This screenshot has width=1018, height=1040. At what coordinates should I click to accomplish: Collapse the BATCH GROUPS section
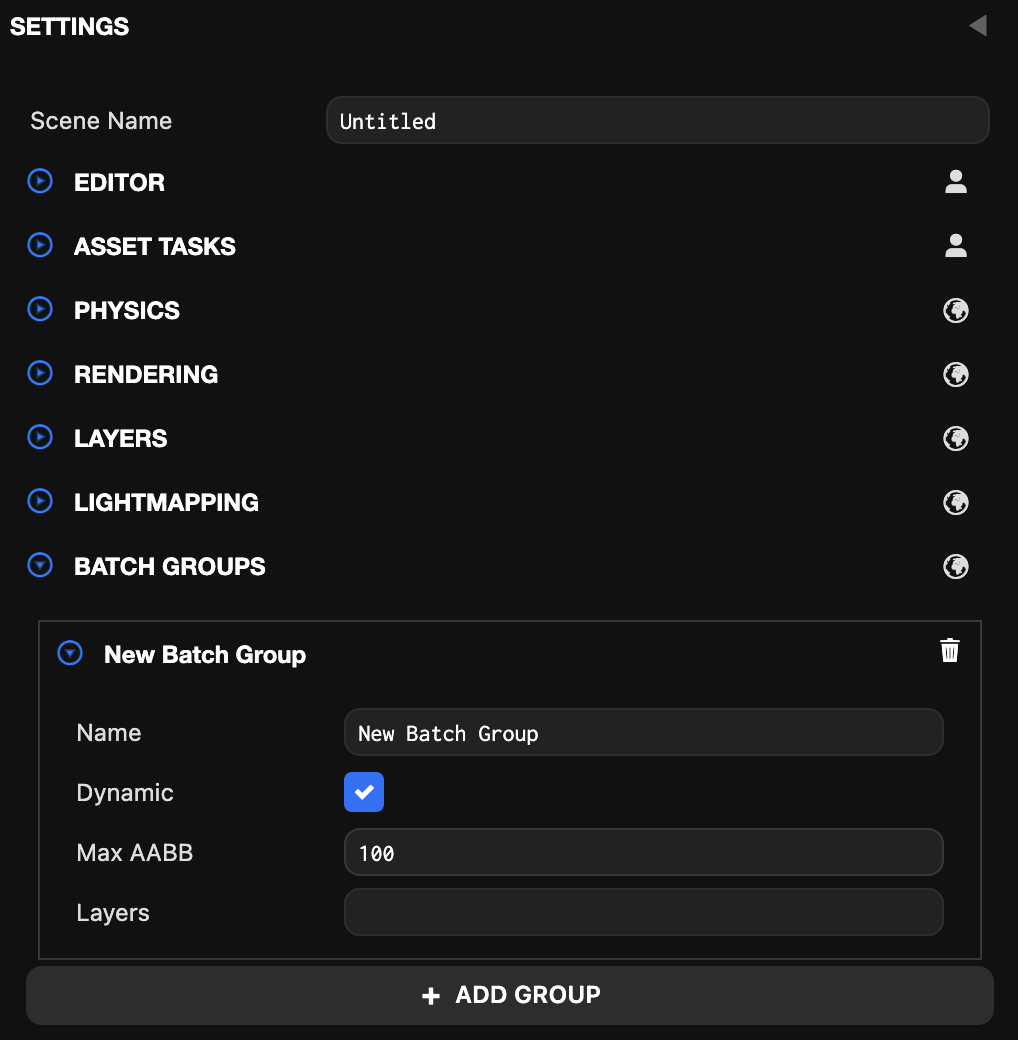click(40, 565)
